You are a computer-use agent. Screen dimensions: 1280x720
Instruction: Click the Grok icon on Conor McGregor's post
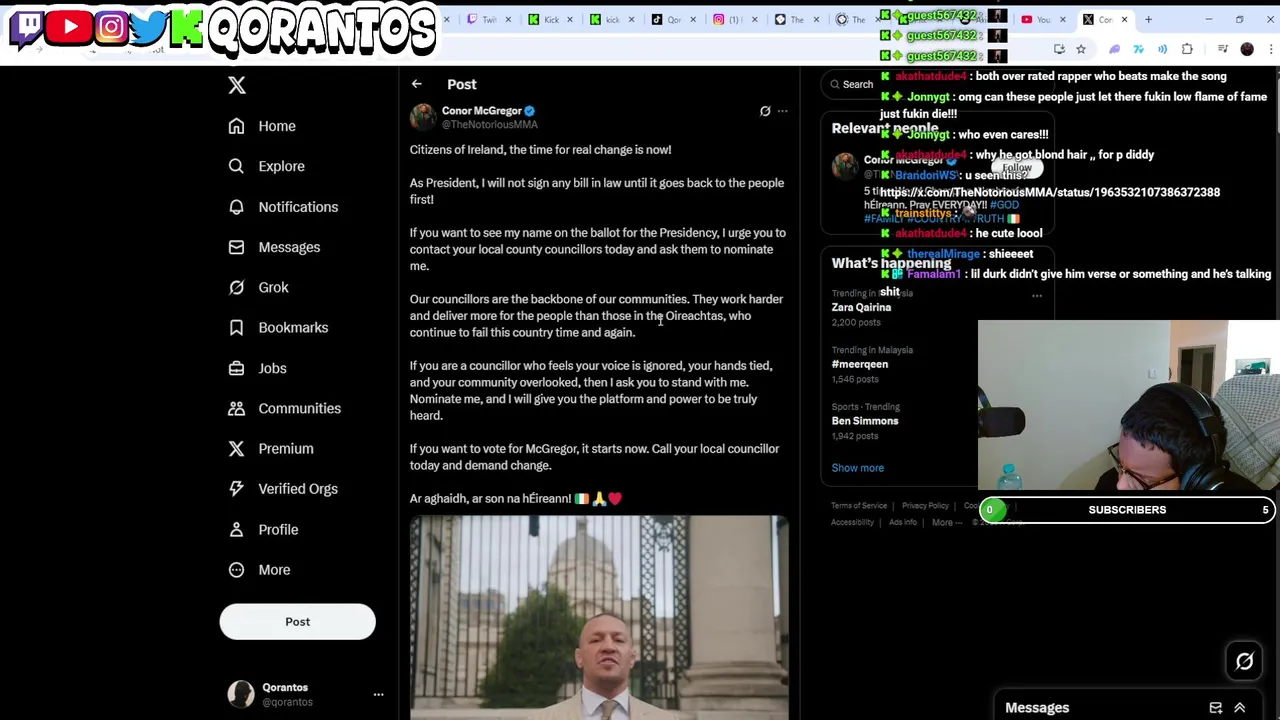pyautogui.click(x=765, y=111)
